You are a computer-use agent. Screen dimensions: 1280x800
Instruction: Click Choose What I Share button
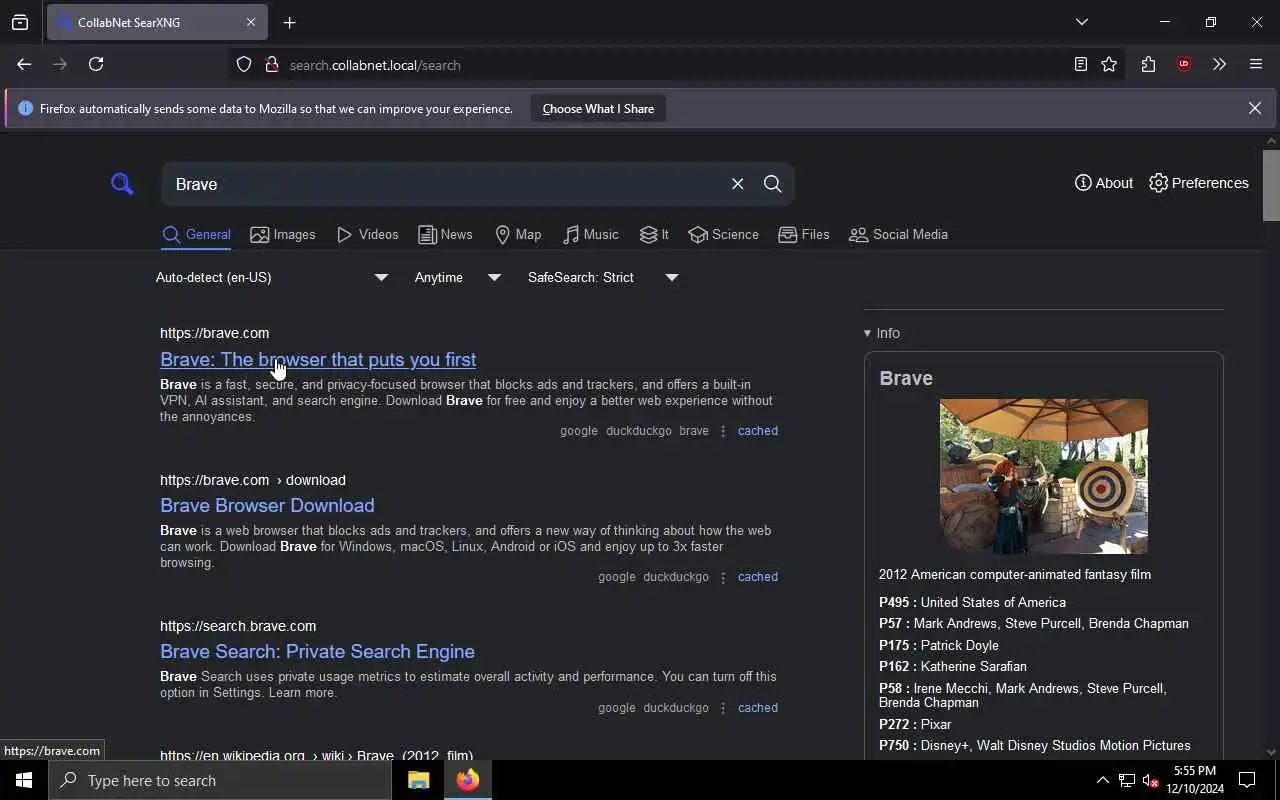598,109
